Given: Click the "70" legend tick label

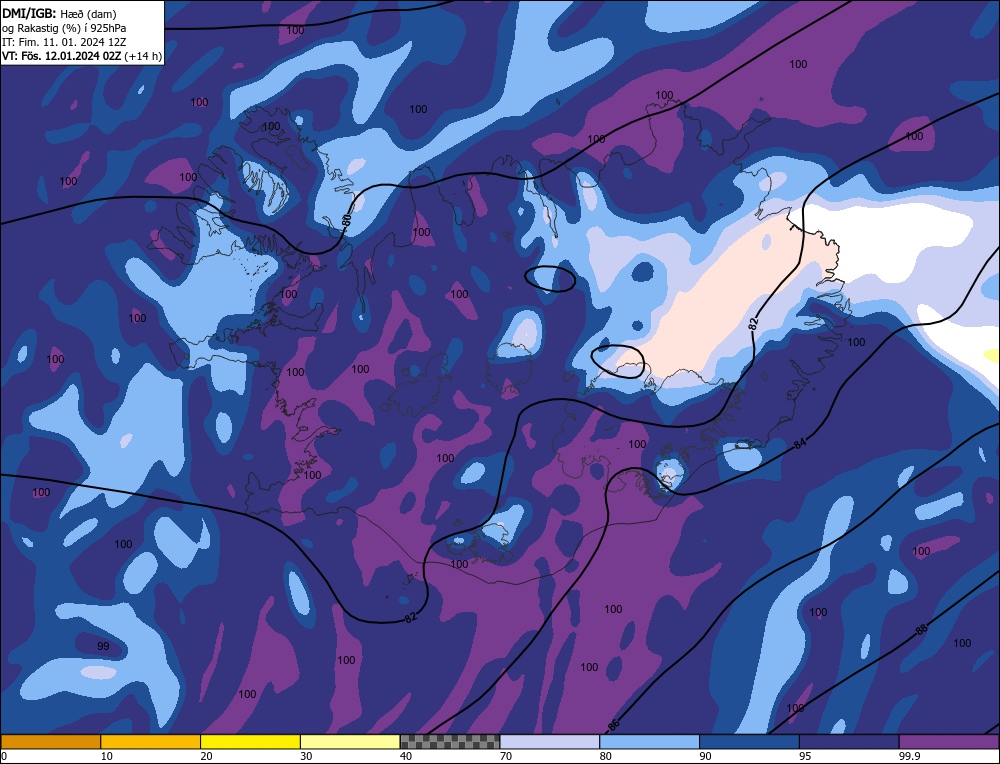Looking at the screenshot, I should tap(506, 756).
